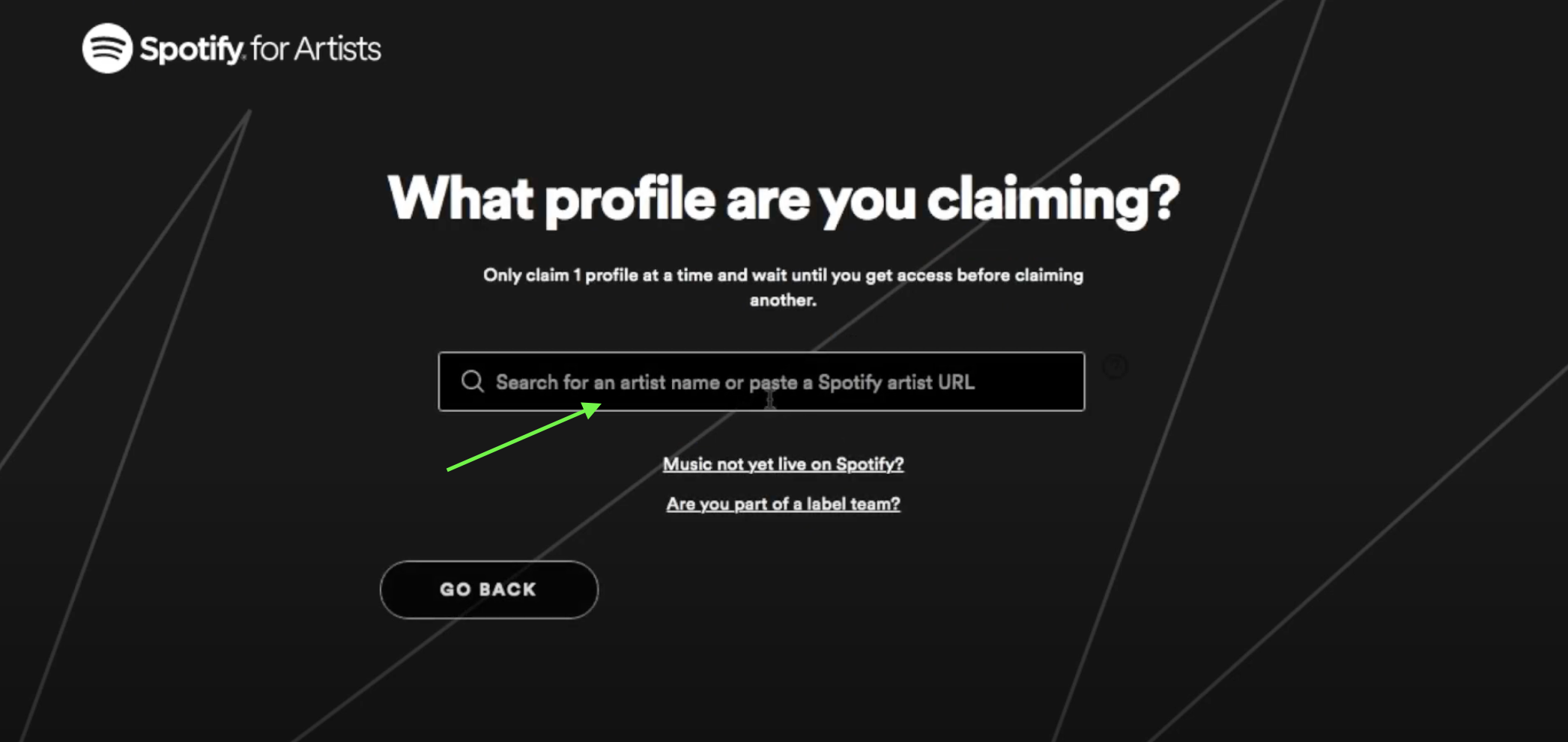The height and width of the screenshot is (742, 1568).
Task: Click the 'Only claim 1 profile' notice text
Action: [x=783, y=288]
